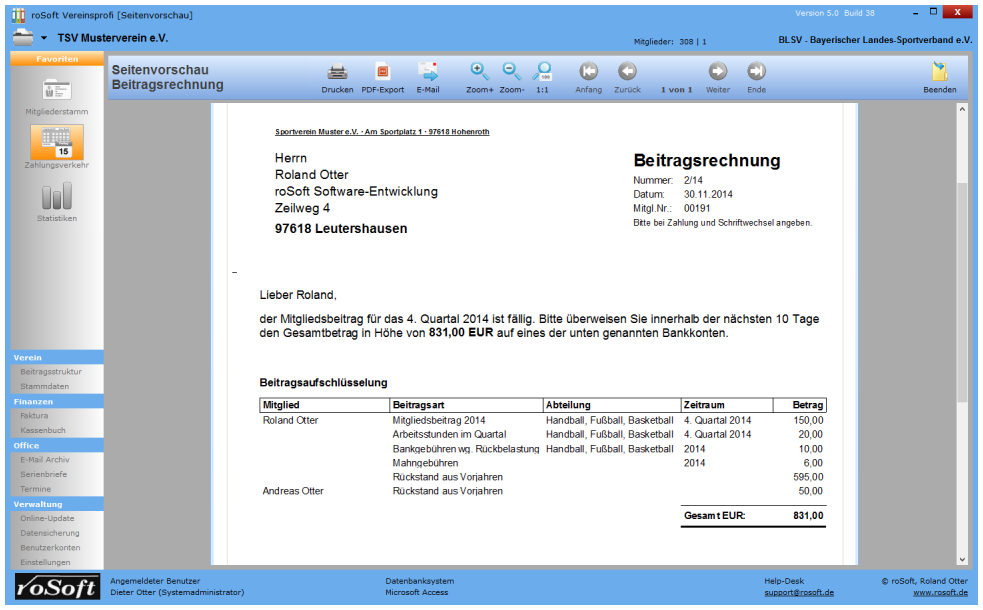
Task: Jump to first page with Anfang
Action: coord(588,73)
